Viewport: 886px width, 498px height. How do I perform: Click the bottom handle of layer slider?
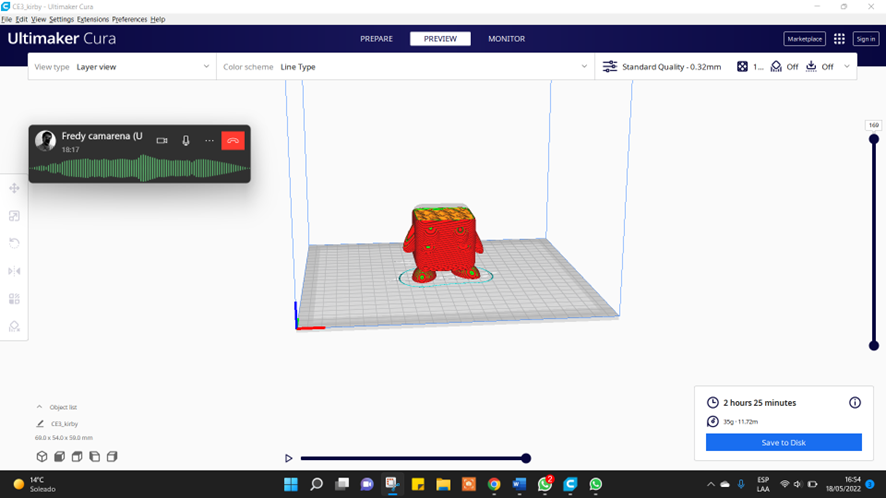[874, 345]
